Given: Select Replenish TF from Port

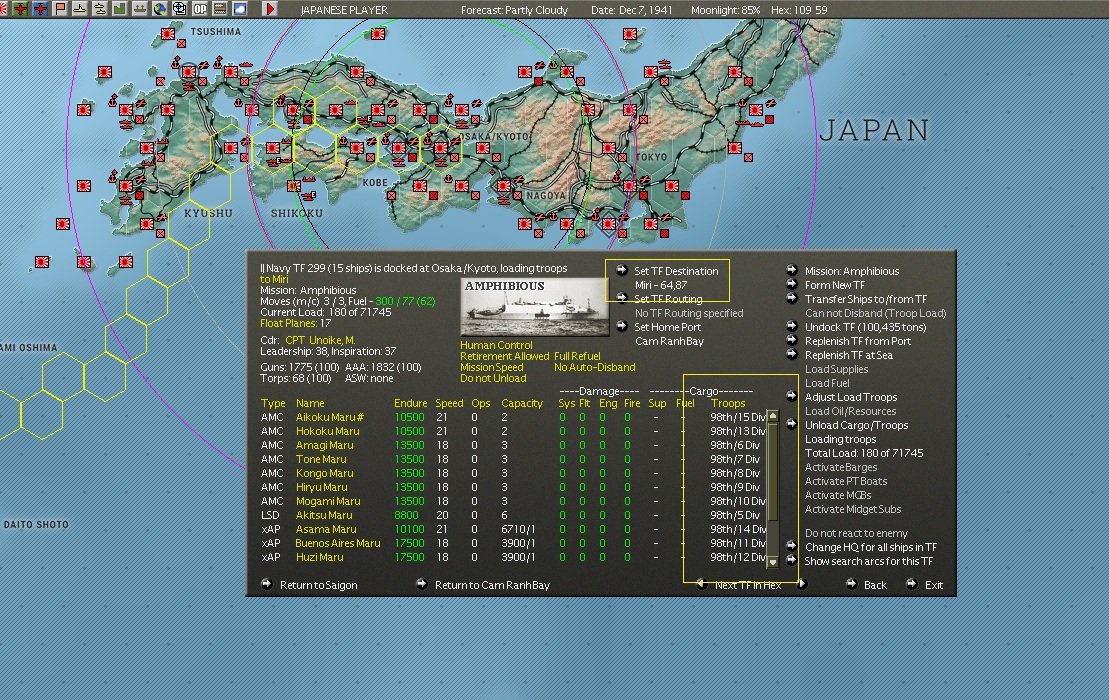Looking at the screenshot, I should click(857, 342).
